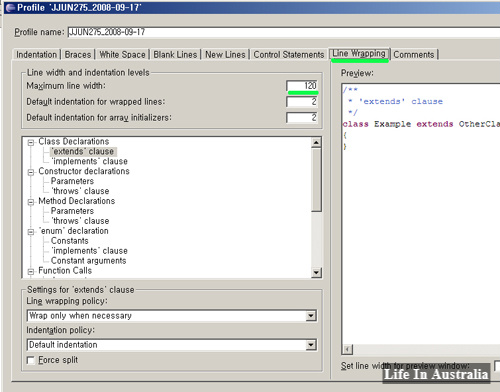This screenshot has height=392, width=500.
Task: Click the Maximum line width field
Action: pos(302,86)
